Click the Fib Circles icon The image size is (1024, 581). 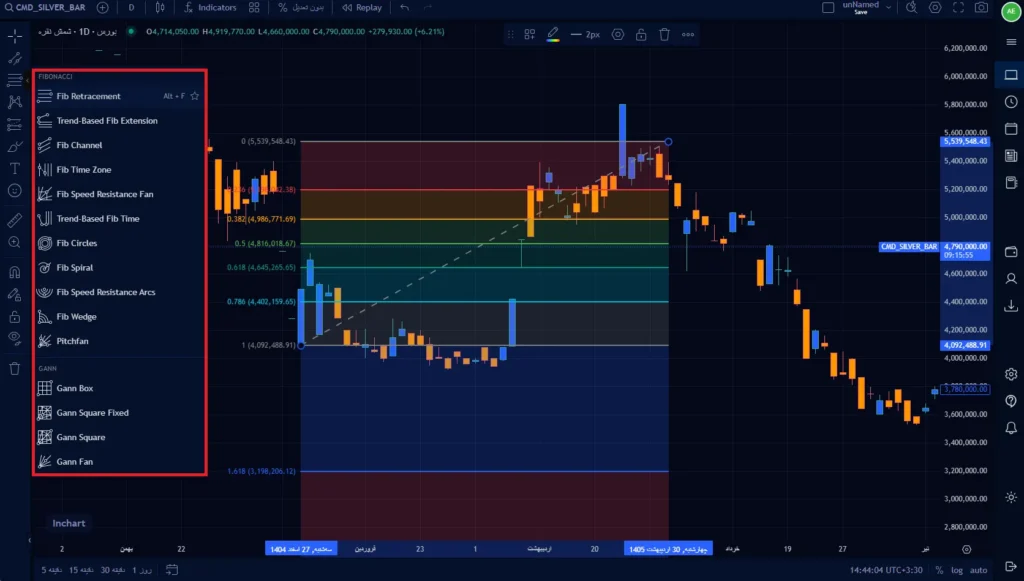tap(44, 243)
